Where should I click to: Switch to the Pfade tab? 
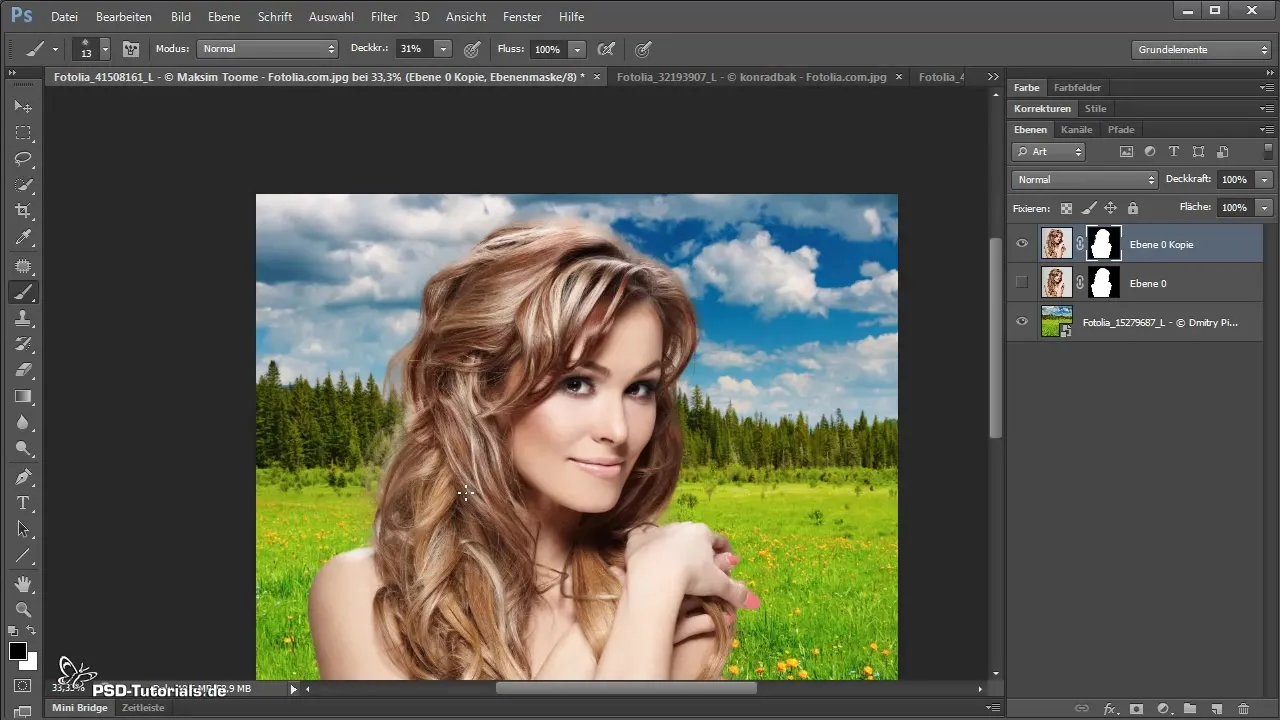tap(1121, 130)
